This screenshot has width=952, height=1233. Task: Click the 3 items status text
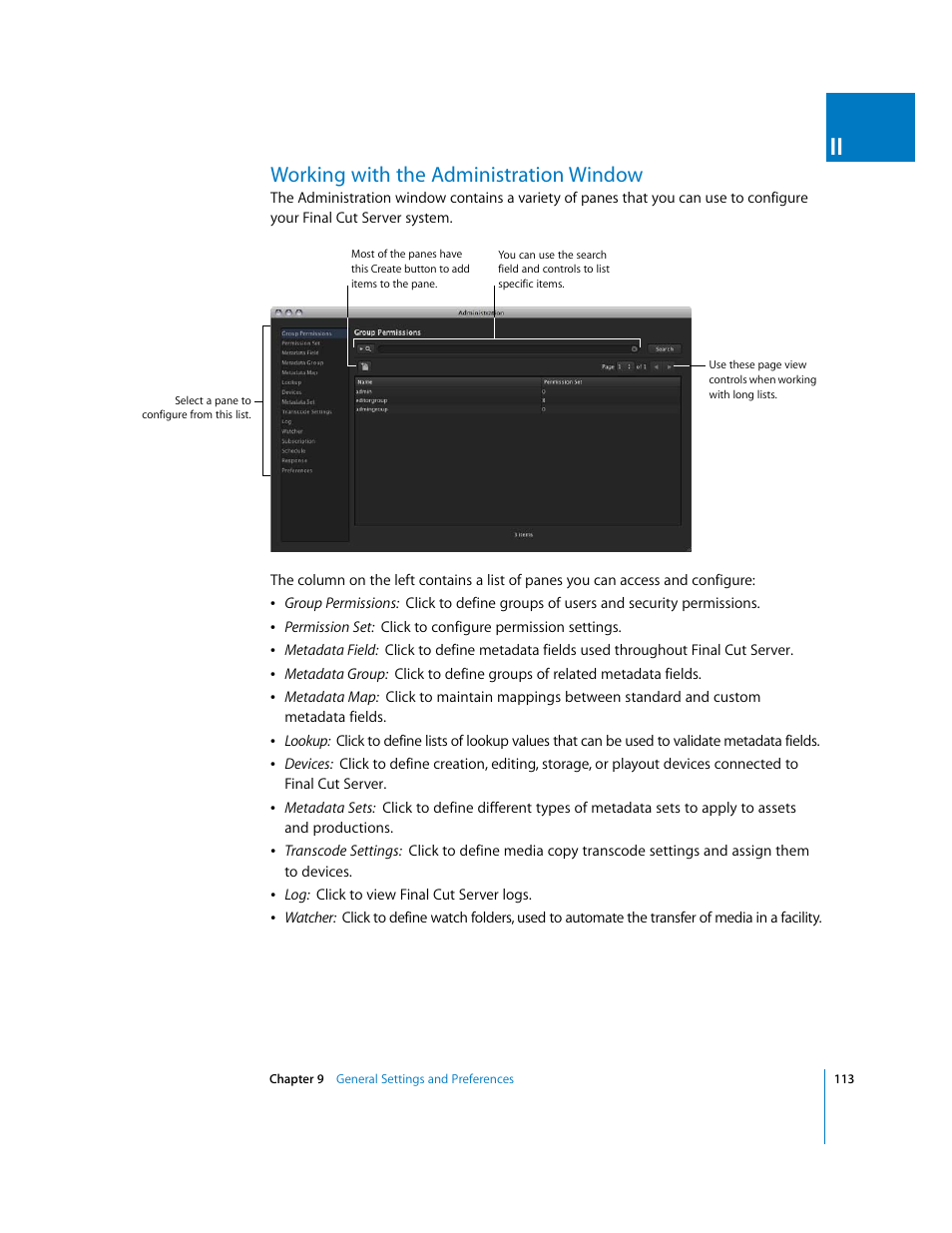coord(524,535)
